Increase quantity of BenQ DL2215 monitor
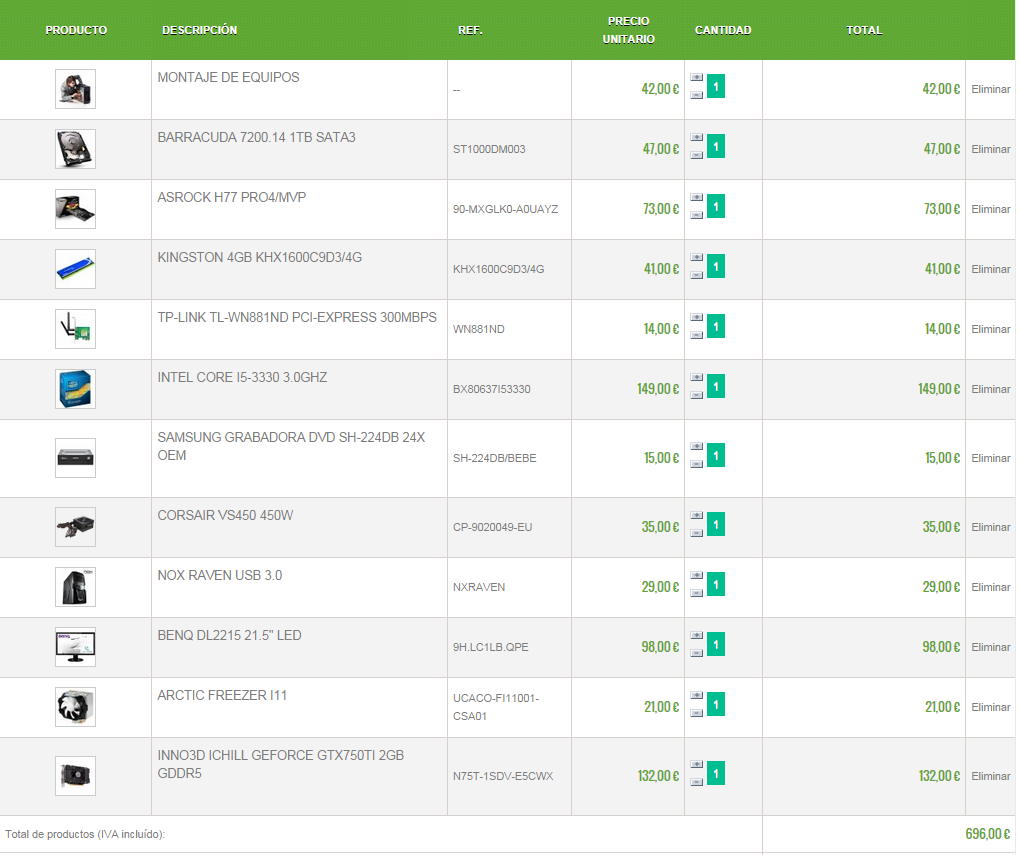1020x855 pixels. pos(697,634)
